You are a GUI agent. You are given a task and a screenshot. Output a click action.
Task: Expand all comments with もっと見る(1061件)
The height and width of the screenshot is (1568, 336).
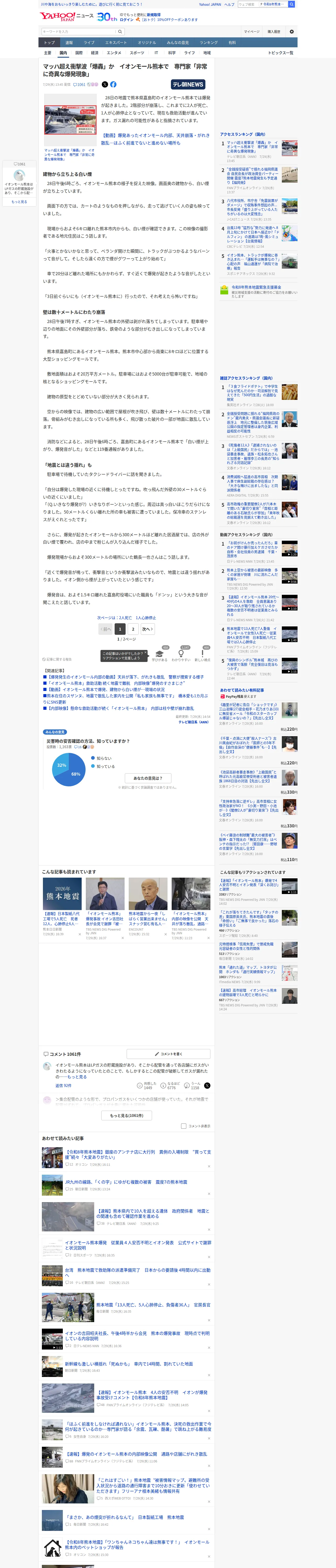pos(127,1116)
